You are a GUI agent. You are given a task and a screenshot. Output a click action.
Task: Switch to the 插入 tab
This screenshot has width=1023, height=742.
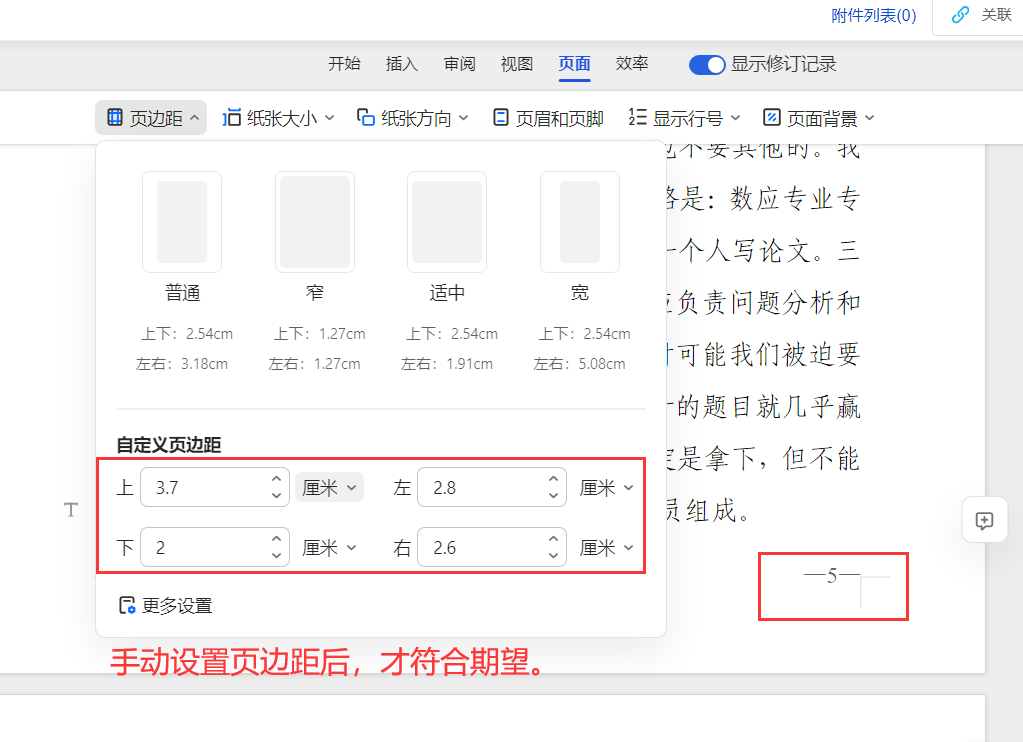pos(402,63)
